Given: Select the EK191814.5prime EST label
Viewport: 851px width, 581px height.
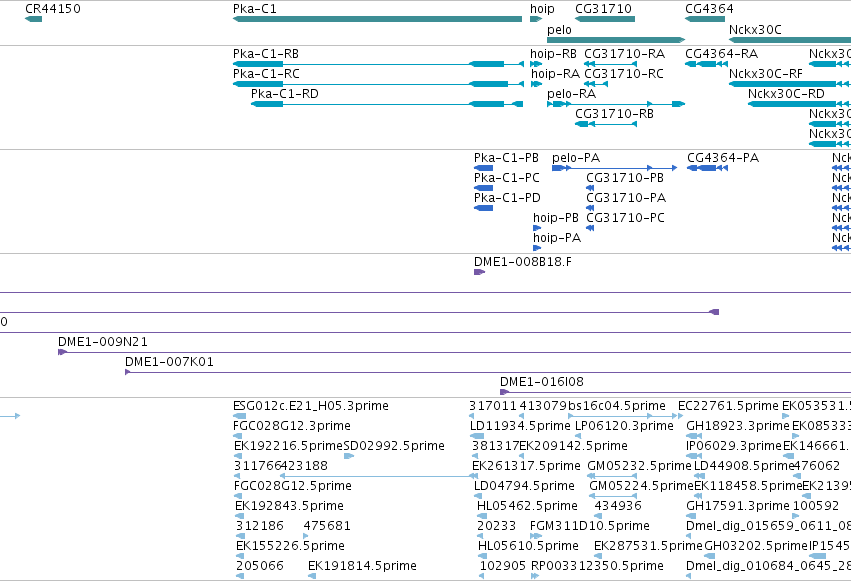Looking at the screenshot, I should click(362, 566).
